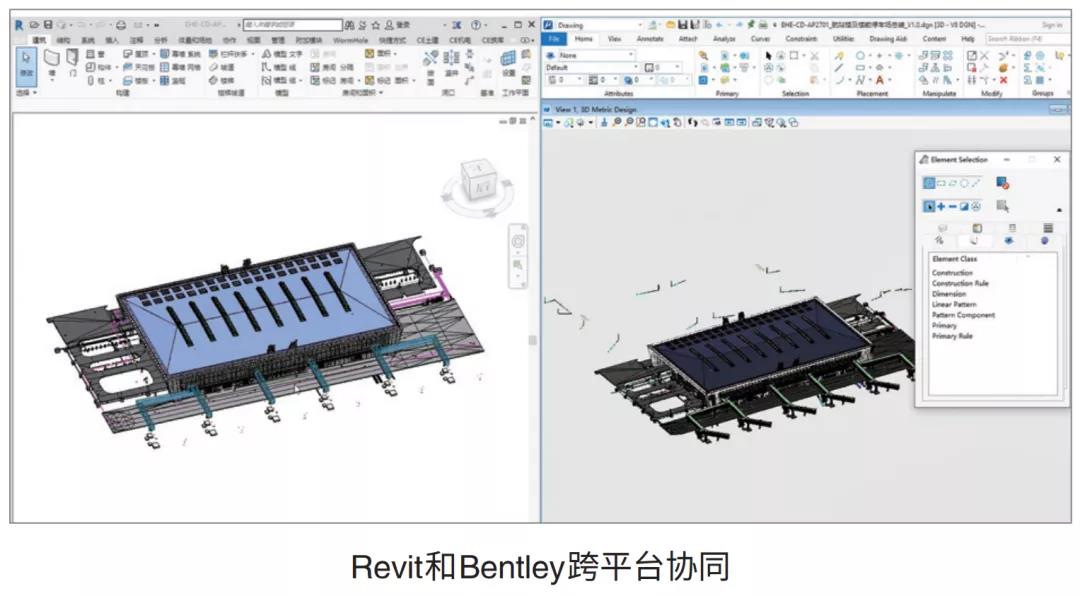Open the WormHole tab in Revit ribbon
The image size is (1080, 596).
click(x=350, y=40)
